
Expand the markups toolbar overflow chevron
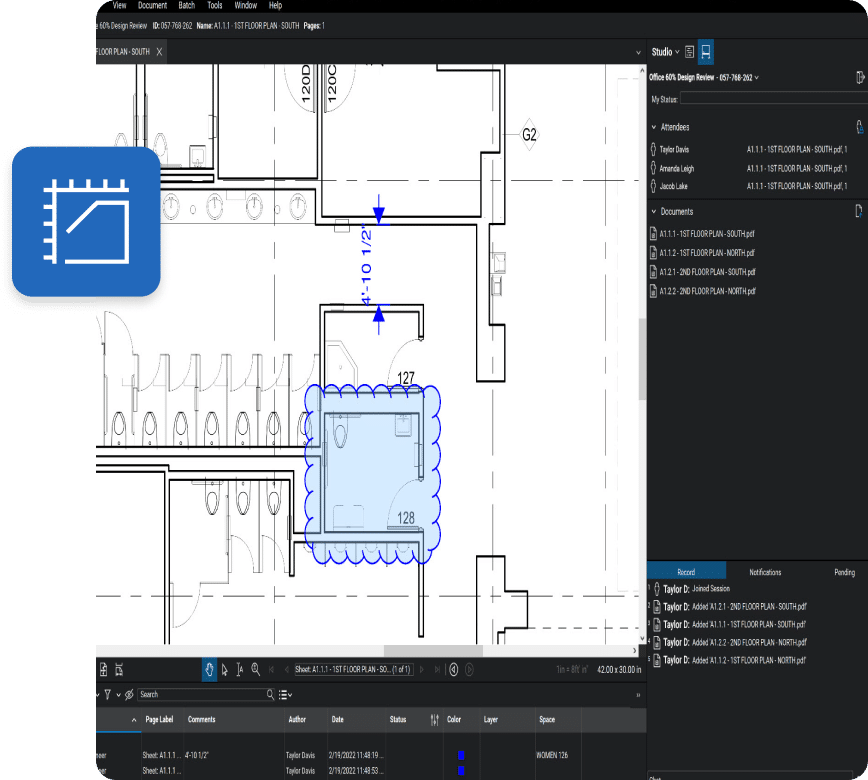638,695
